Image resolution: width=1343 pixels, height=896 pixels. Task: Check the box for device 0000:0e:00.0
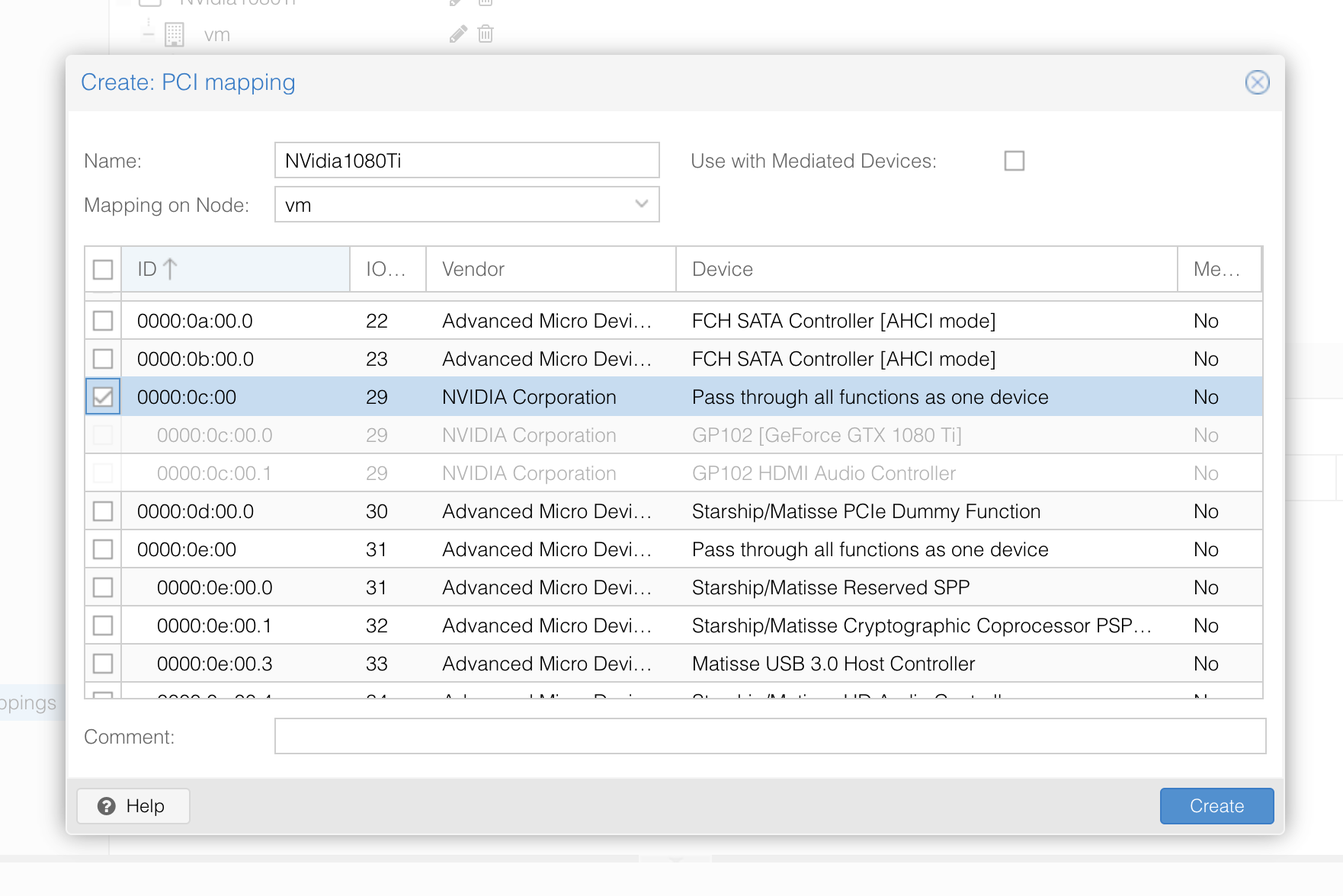pos(103,587)
